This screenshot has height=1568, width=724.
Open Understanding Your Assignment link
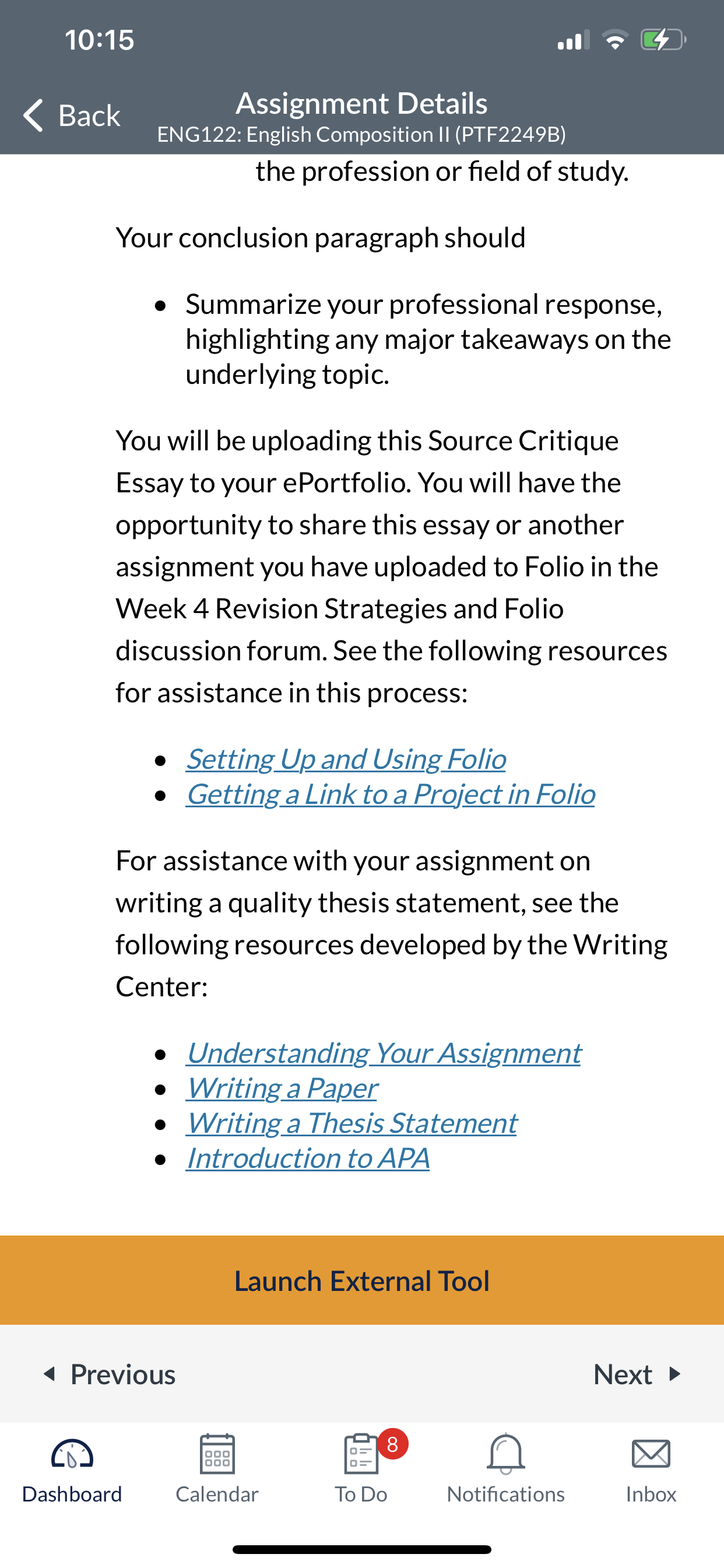pos(384,1053)
